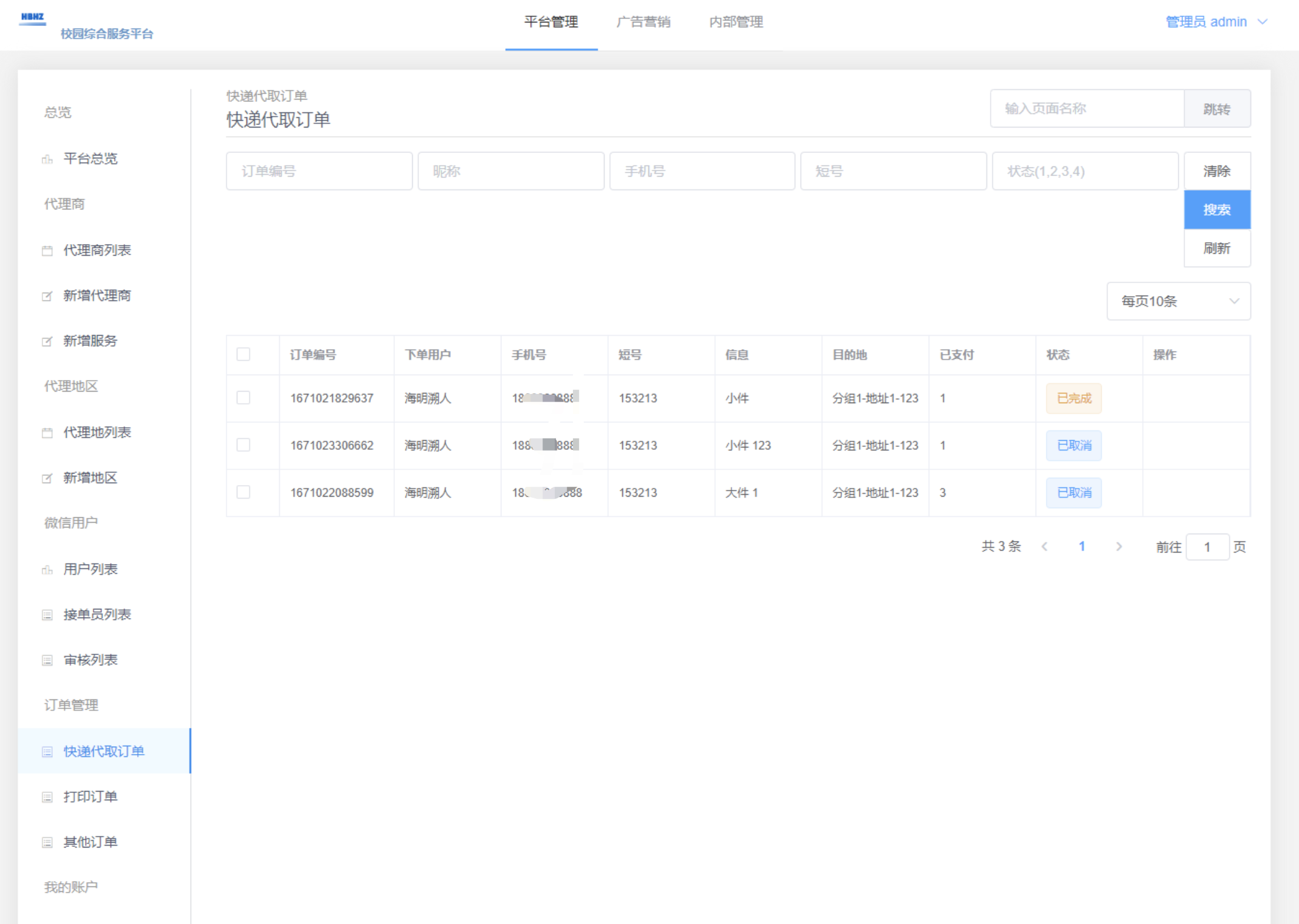Open the 每页10条 page size dropdown

[x=1178, y=301]
